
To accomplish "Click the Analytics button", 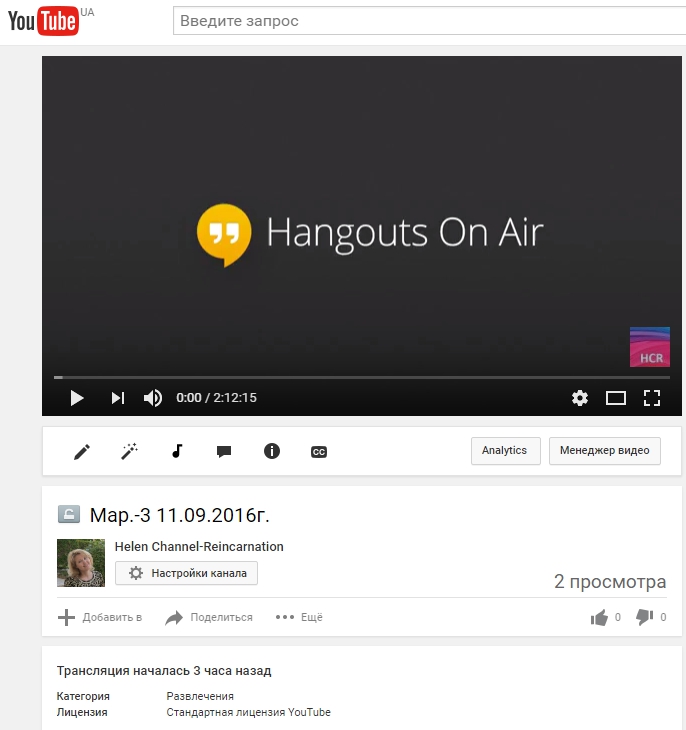I will [x=505, y=451].
